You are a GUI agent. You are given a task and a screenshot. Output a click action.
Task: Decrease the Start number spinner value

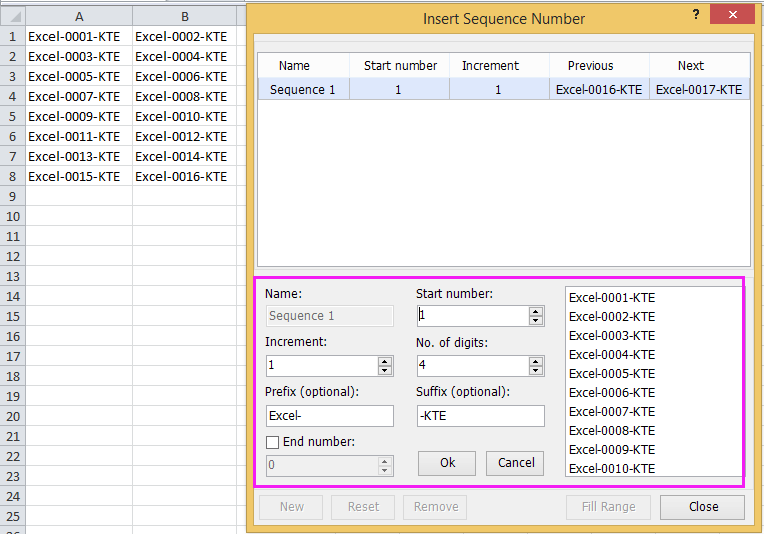[536, 320]
